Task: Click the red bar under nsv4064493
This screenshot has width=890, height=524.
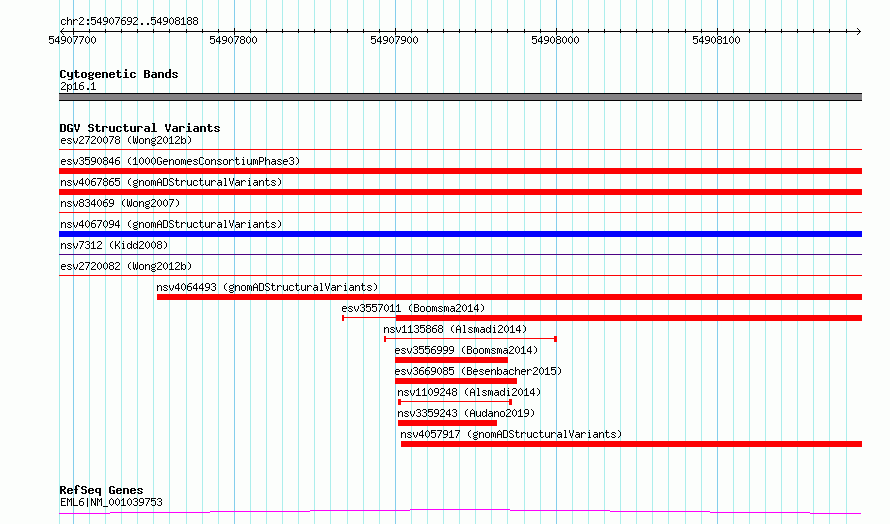Action: tap(509, 297)
